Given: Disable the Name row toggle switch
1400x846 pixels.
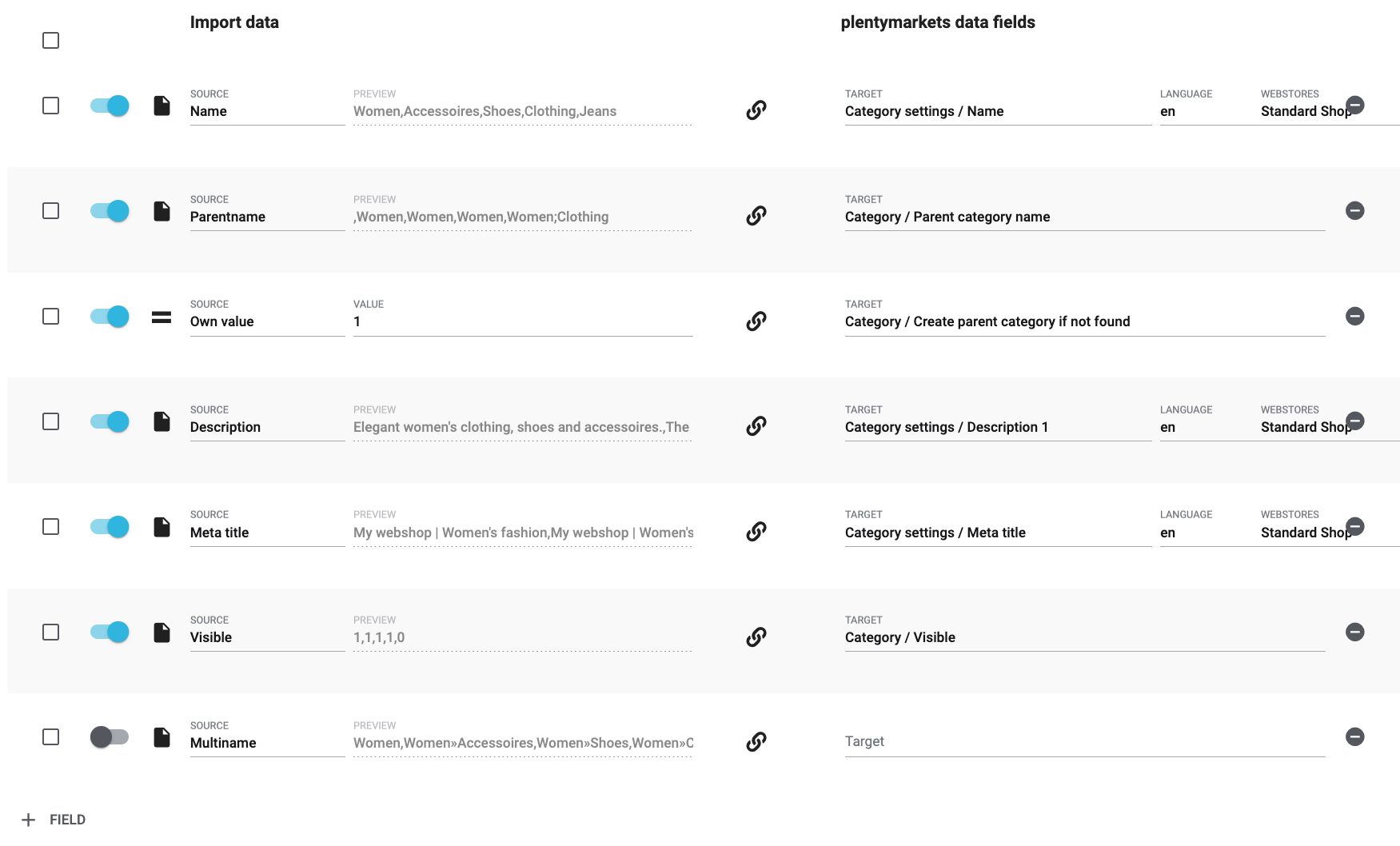Looking at the screenshot, I should (x=110, y=106).
